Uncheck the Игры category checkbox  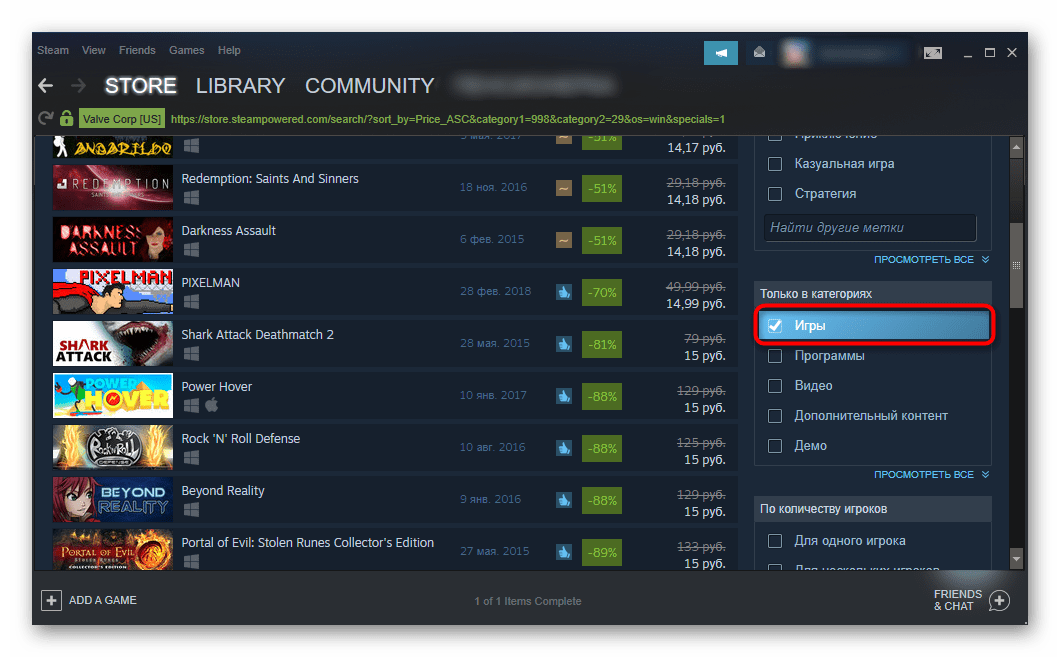point(775,326)
